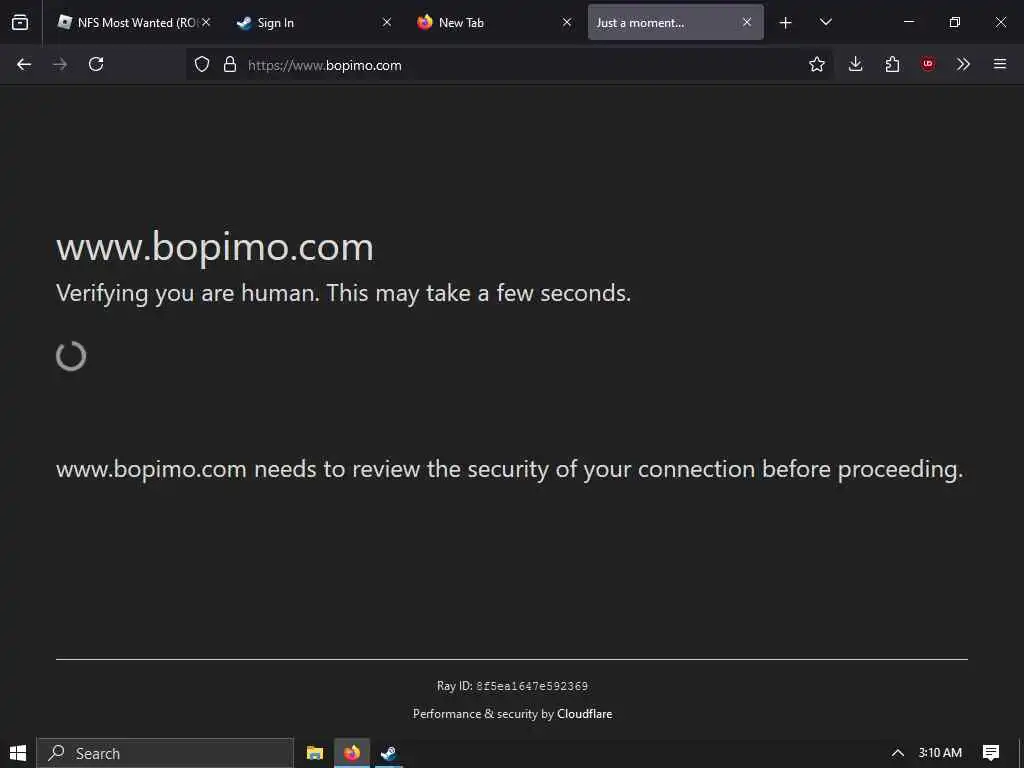
Task: Open the uBlock Origin extension popup
Action: coord(928,64)
